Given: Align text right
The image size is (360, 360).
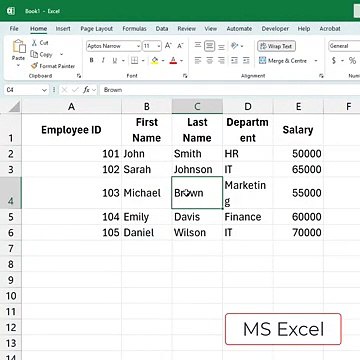Looking at the screenshot, I should point(221,60).
